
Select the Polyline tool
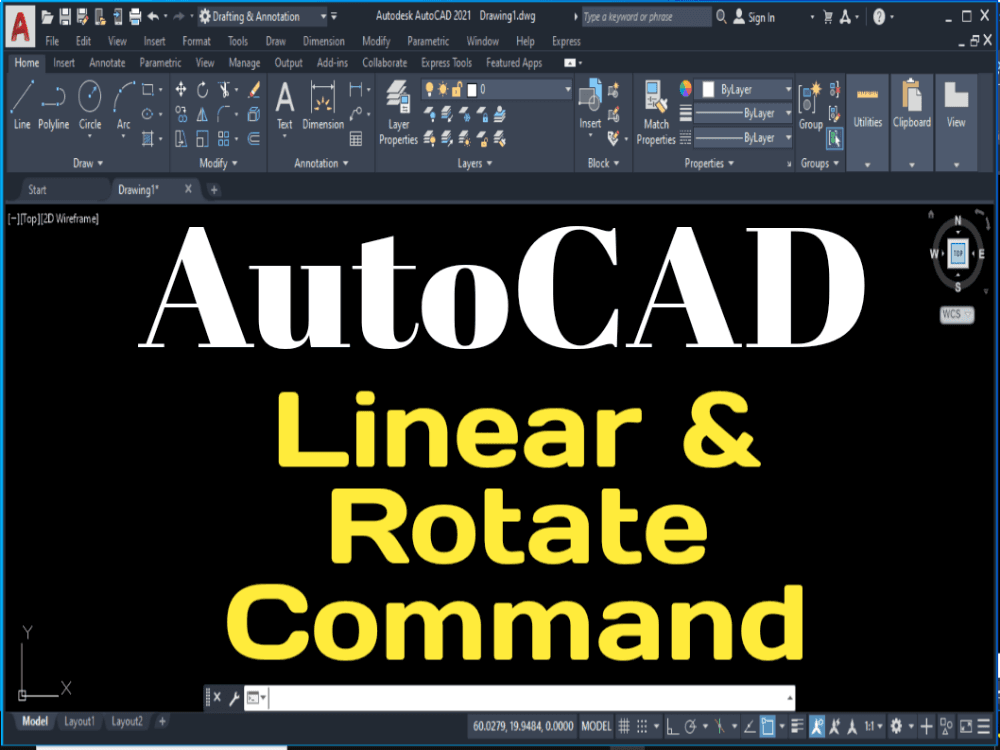pyautogui.click(x=54, y=105)
